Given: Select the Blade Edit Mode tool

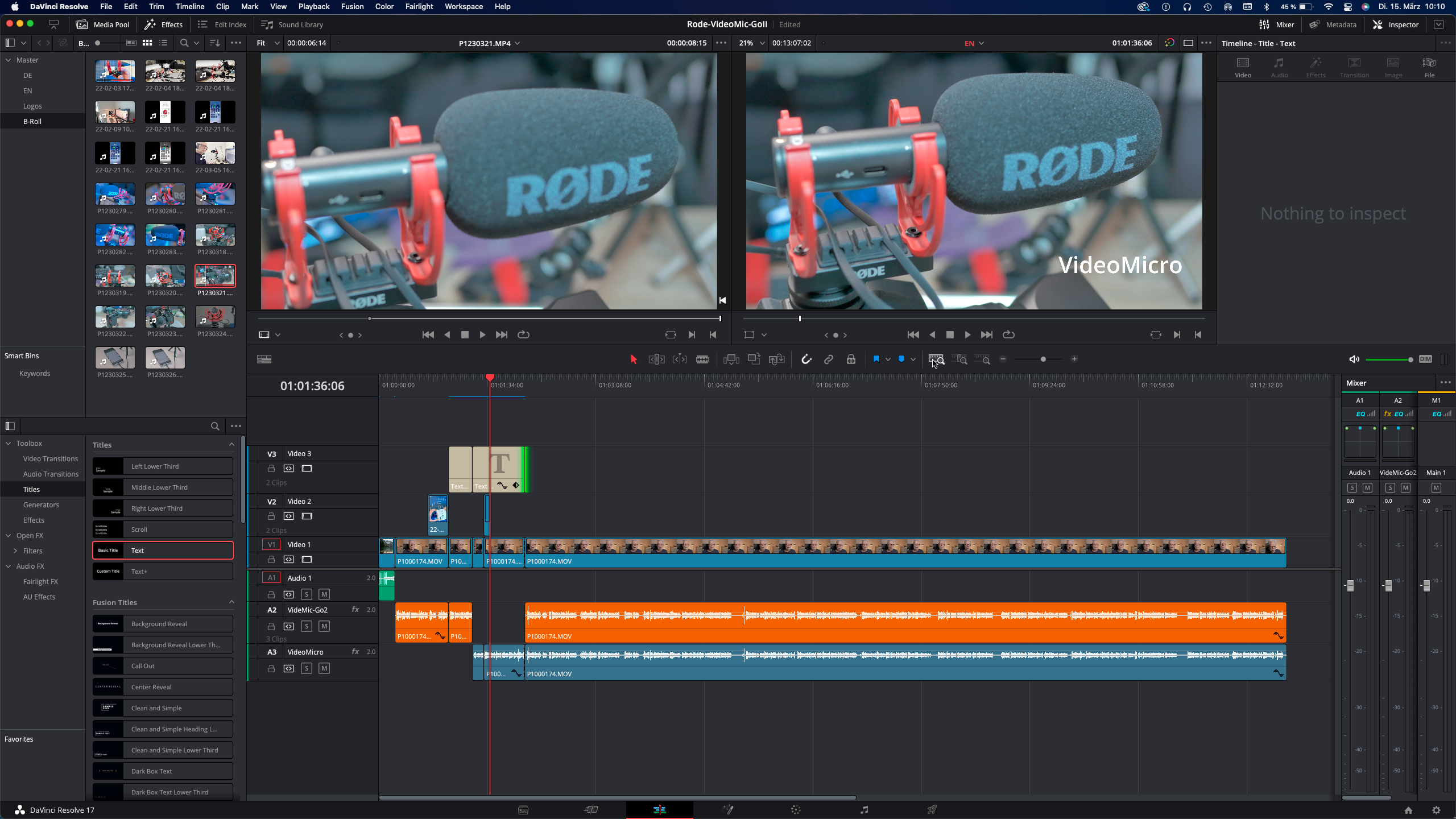Looking at the screenshot, I should point(702,359).
